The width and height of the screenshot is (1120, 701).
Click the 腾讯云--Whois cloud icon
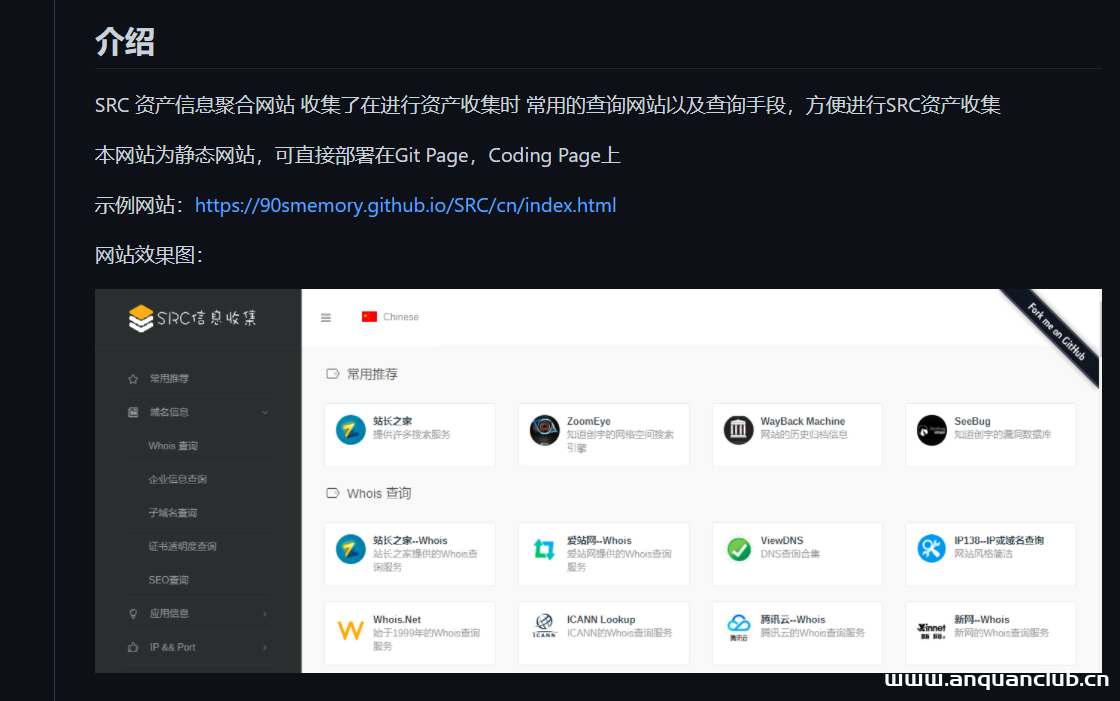[738, 626]
